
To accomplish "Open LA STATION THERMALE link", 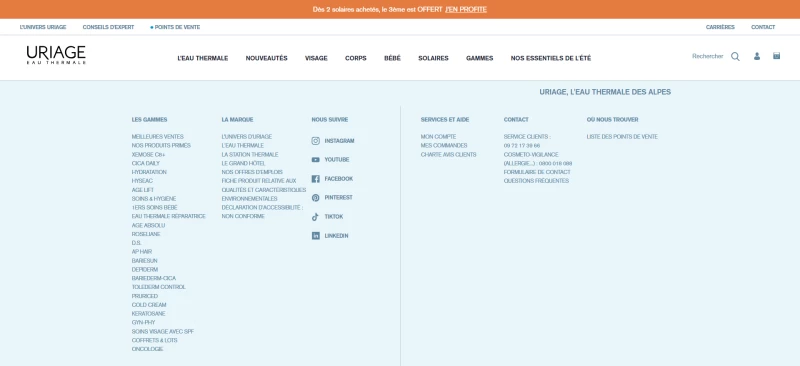I will 250,155.
